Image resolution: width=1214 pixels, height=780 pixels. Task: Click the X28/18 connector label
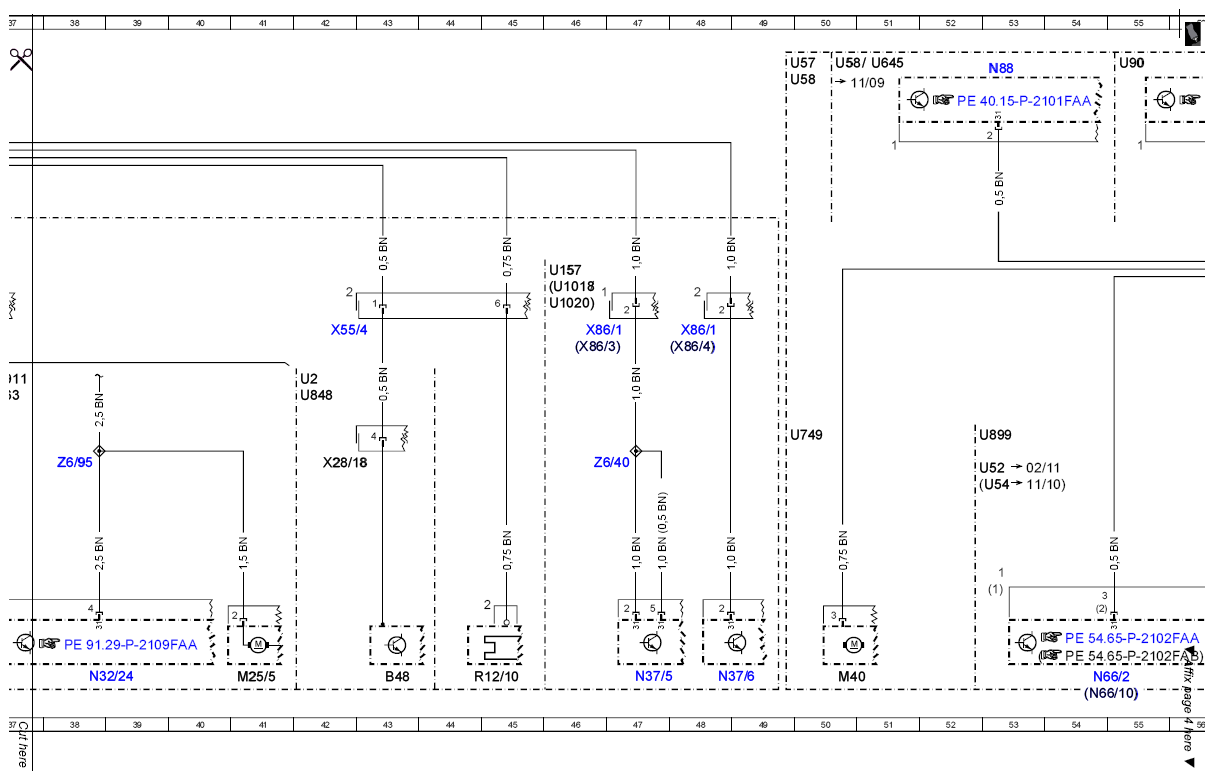click(346, 463)
